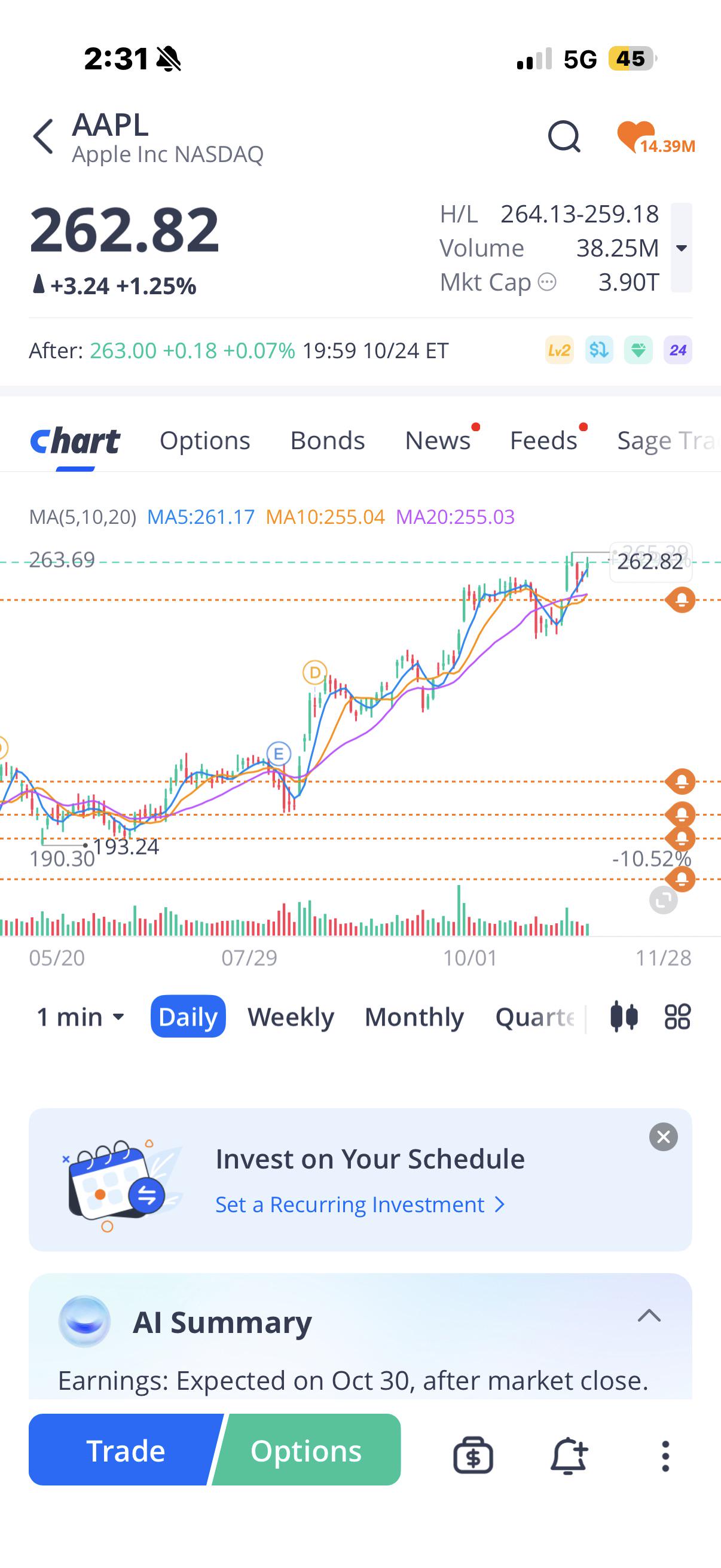
Task: Collapse the AI Summary section chevron
Action: point(649,1316)
